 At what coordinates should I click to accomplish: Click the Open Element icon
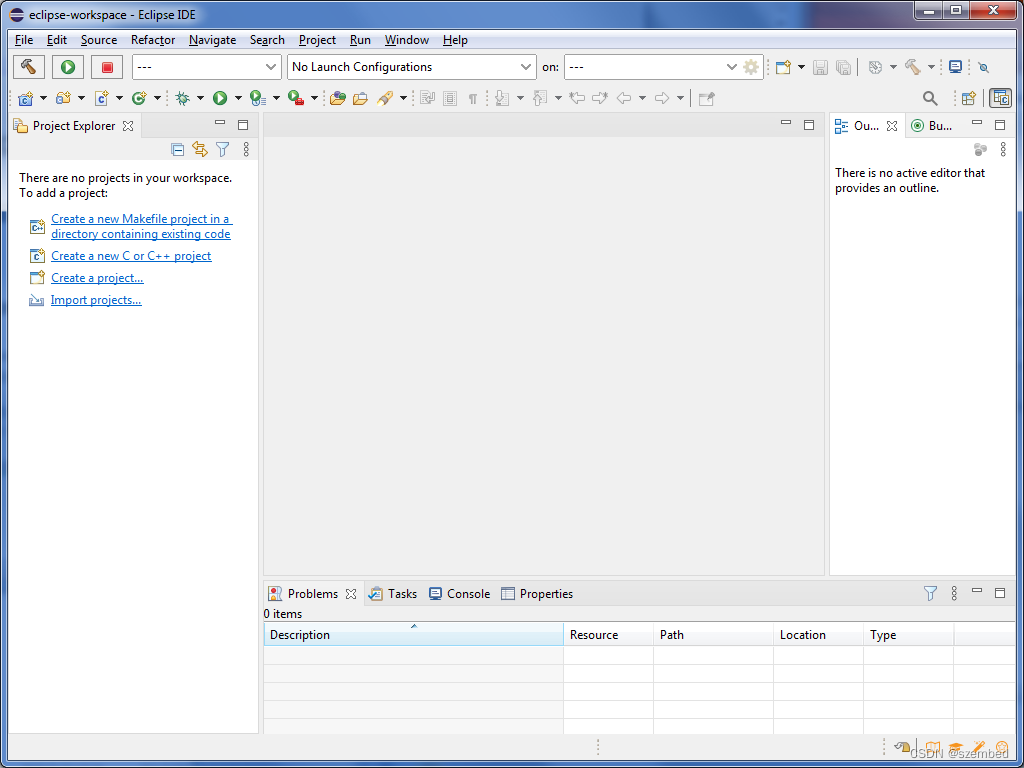pos(338,99)
